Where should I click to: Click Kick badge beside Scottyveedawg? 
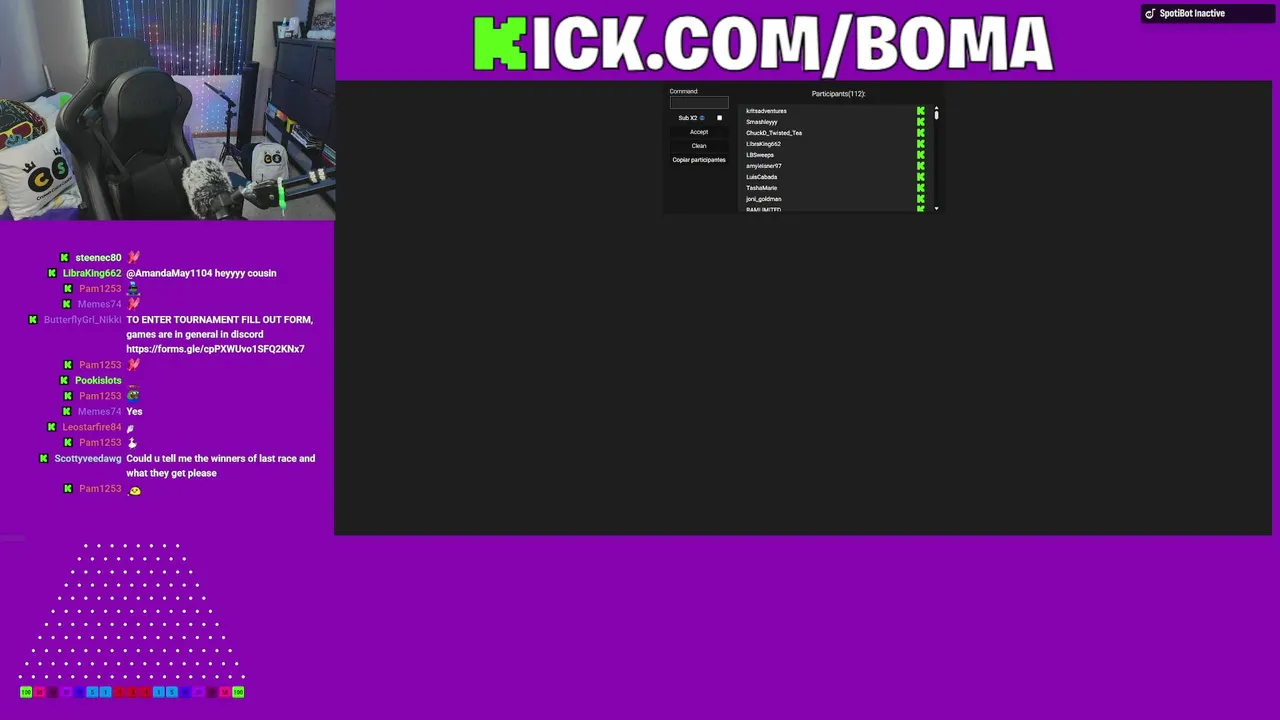pyautogui.click(x=43, y=459)
